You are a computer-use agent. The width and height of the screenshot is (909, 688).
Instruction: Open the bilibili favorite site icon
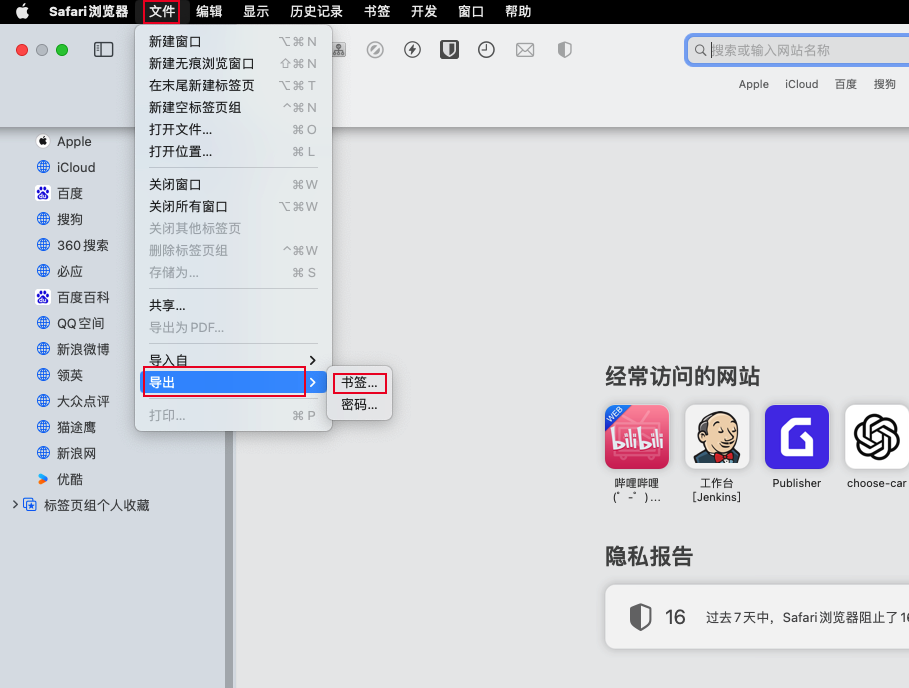tap(636, 437)
